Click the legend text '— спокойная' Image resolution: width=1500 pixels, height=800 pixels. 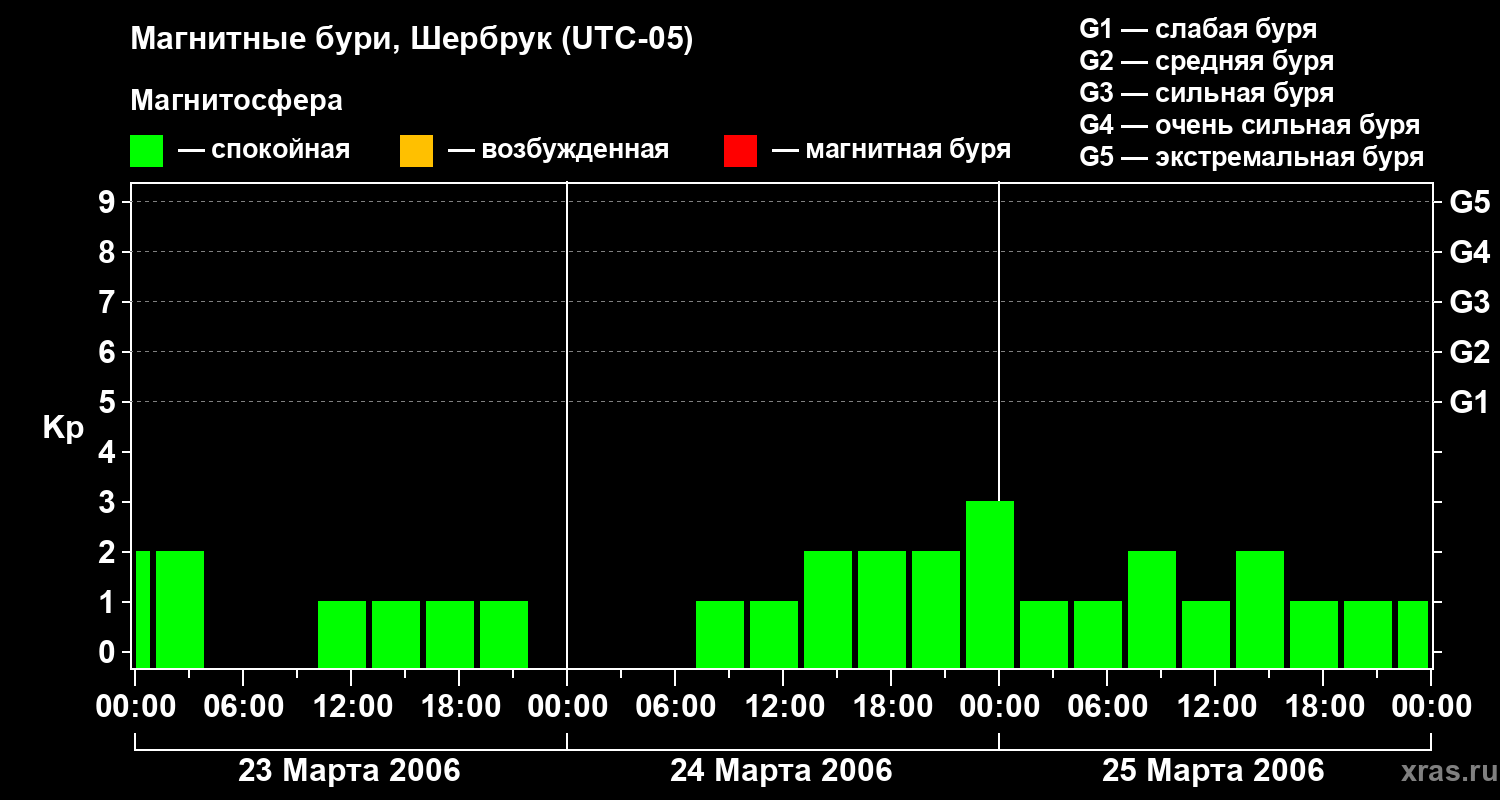264,150
